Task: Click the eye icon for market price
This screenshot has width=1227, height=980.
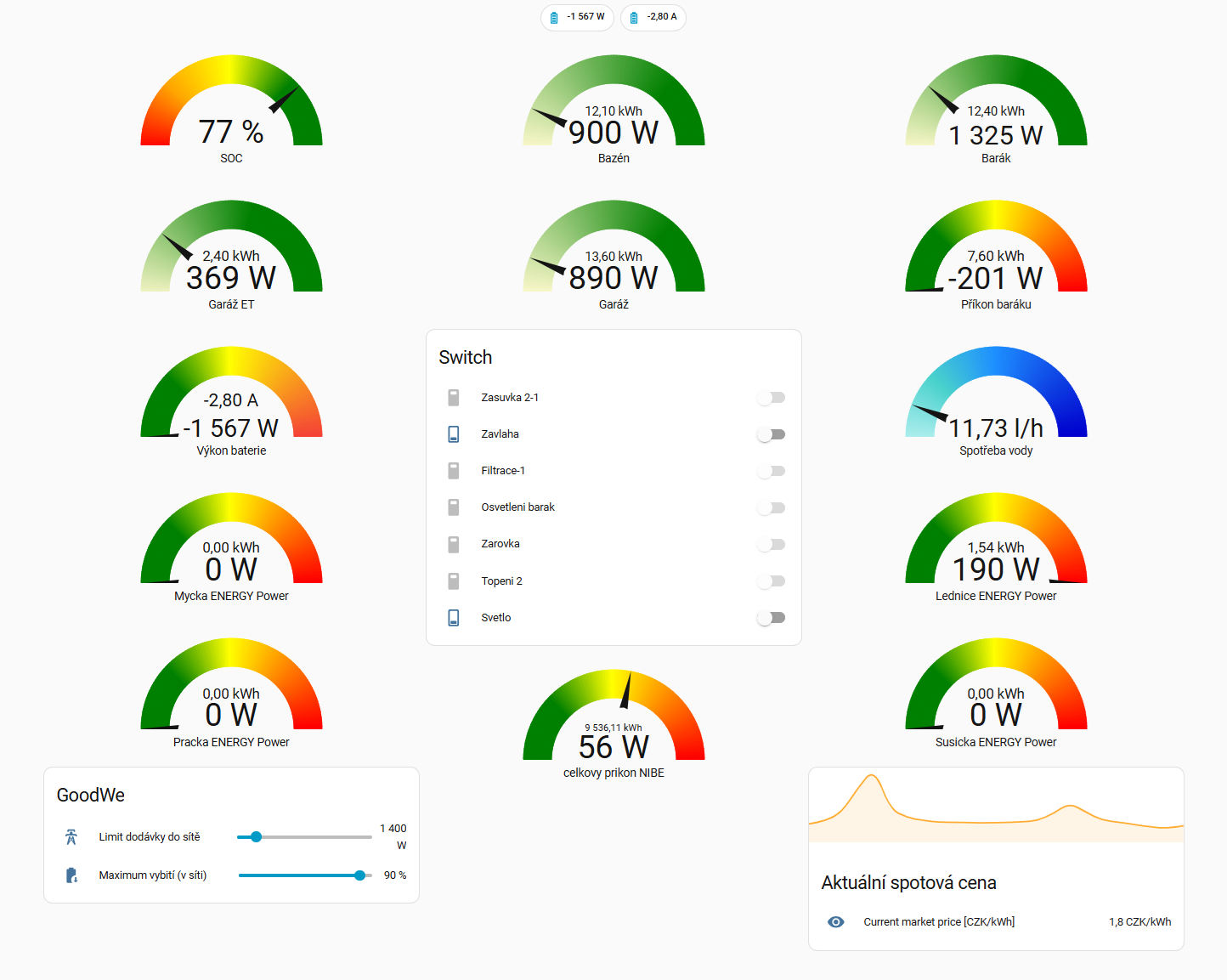Action: click(836, 922)
